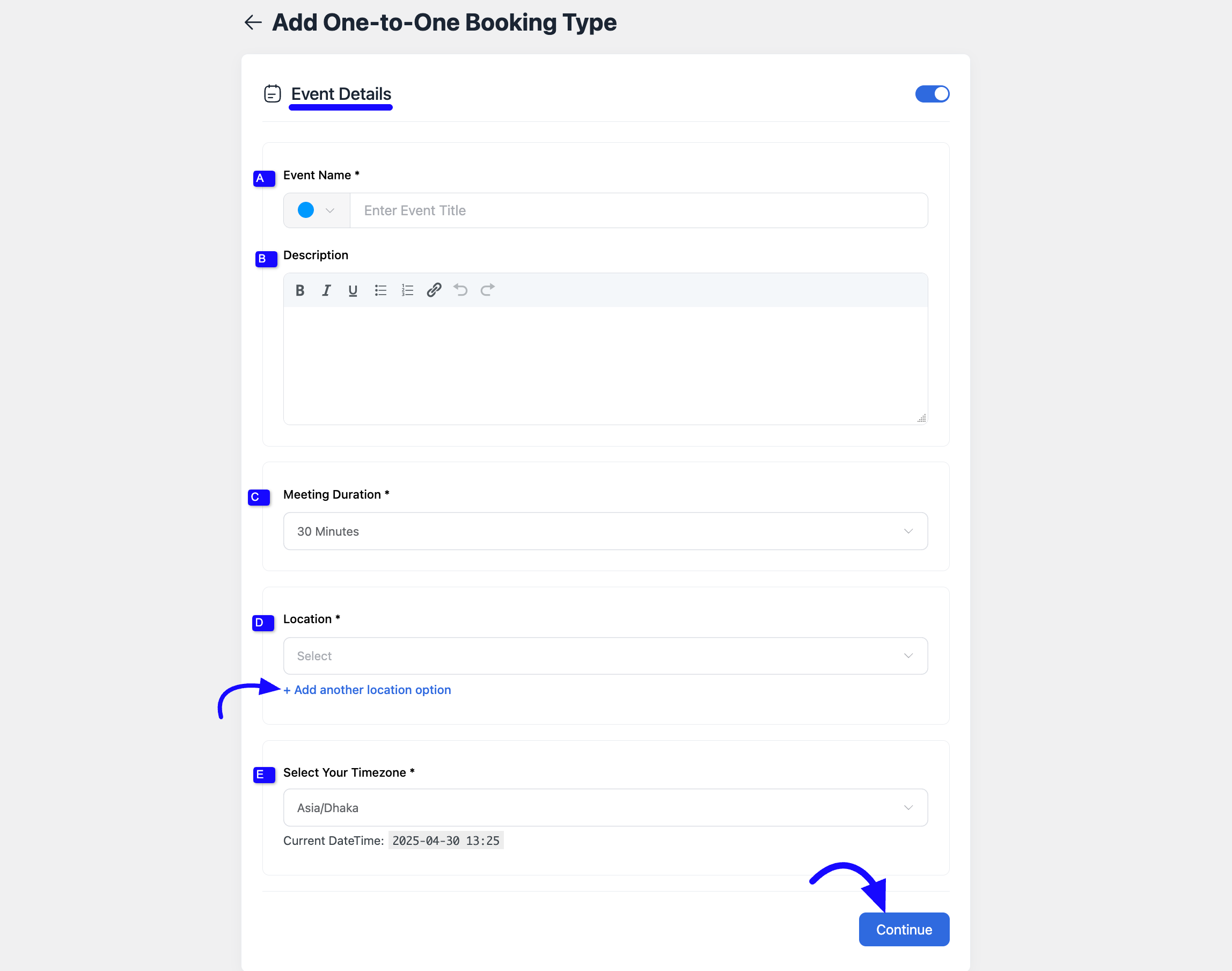Image resolution: width=1232 pixels, height=971 pixels.
Task: Apply underline formatting in description toolbar
Action: 353,290
